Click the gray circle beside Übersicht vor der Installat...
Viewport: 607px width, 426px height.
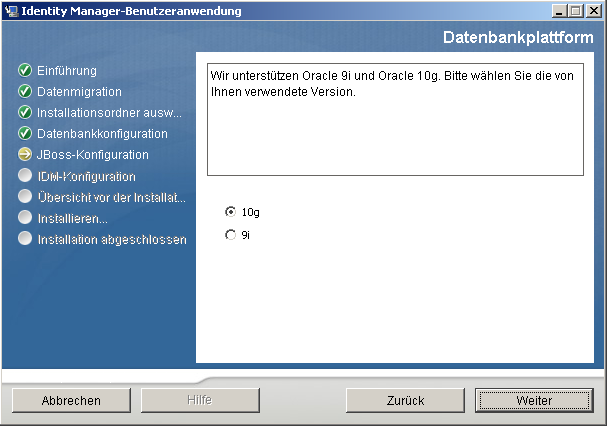tap(25, 196)
